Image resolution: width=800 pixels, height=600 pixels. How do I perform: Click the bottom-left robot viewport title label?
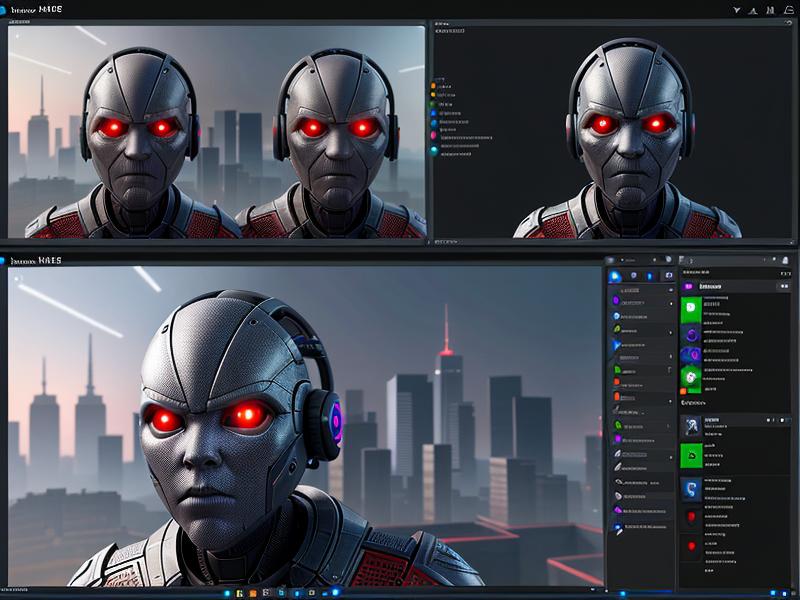(36, 260)
